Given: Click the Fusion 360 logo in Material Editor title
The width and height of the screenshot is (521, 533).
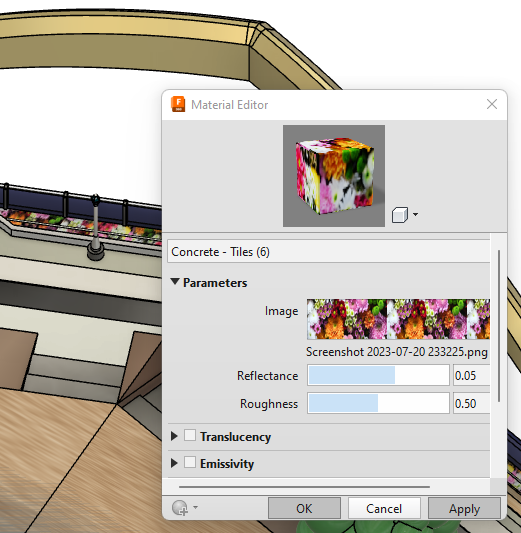Looking at the screenshot, I should pos(178,104).
